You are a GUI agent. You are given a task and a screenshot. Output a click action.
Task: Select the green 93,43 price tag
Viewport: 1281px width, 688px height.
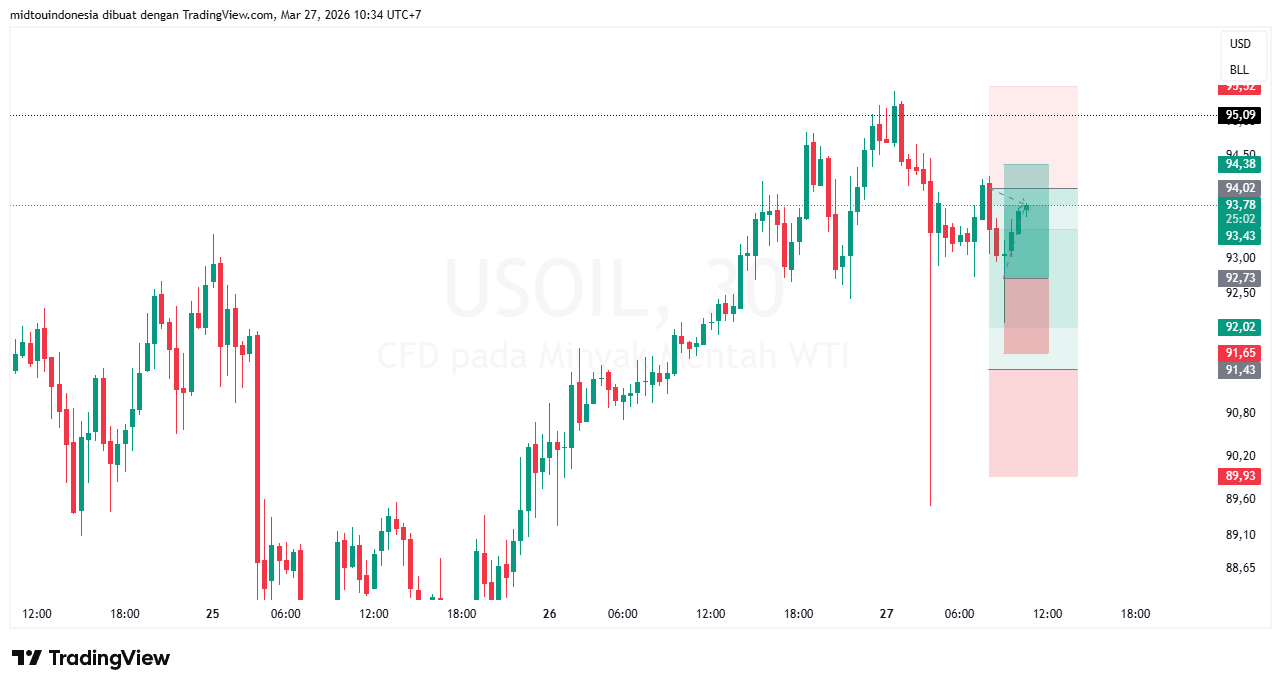1240,236
